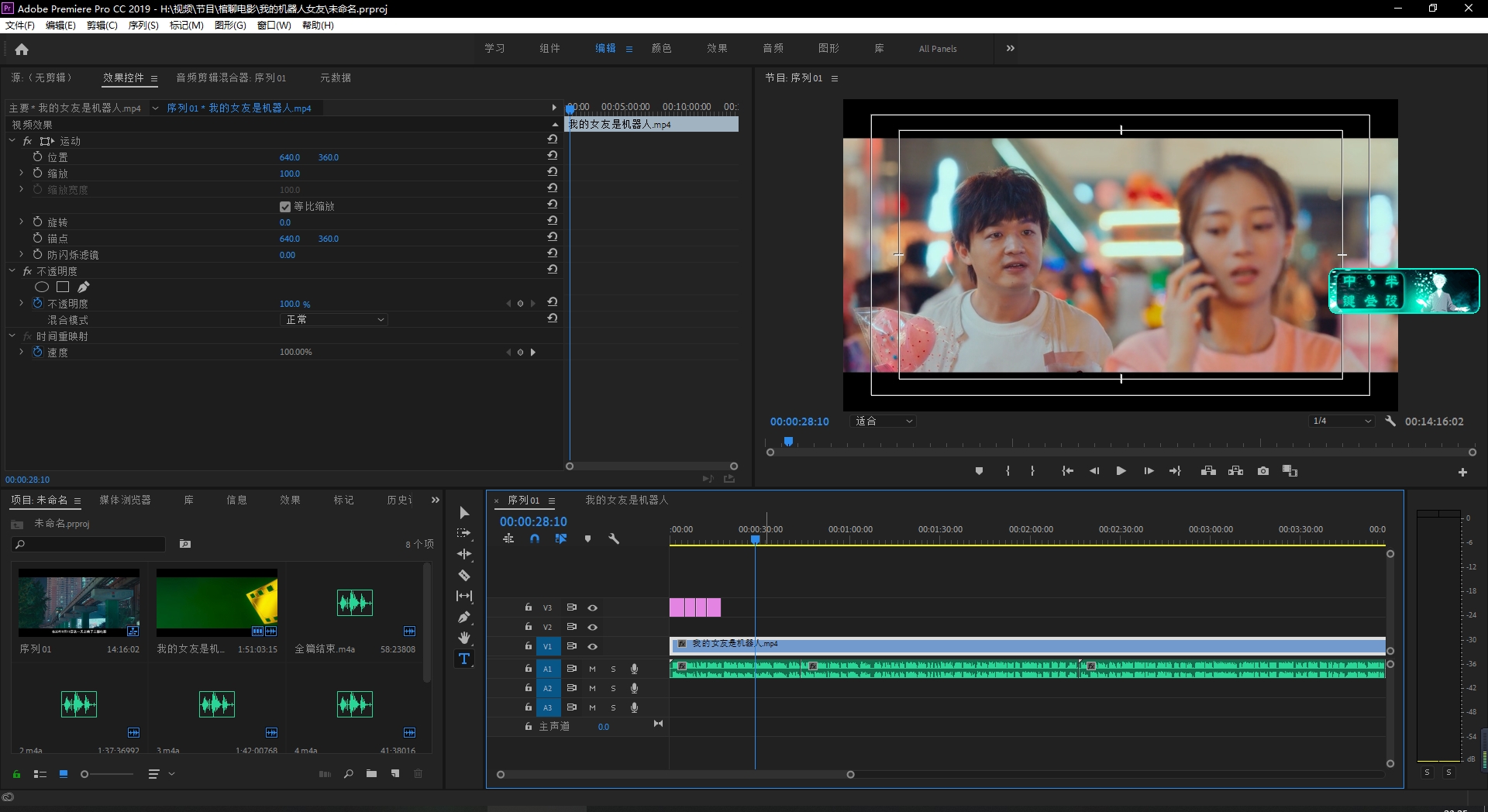
Task: Collapse the Opacity effect group
Action: coord(12,271)
